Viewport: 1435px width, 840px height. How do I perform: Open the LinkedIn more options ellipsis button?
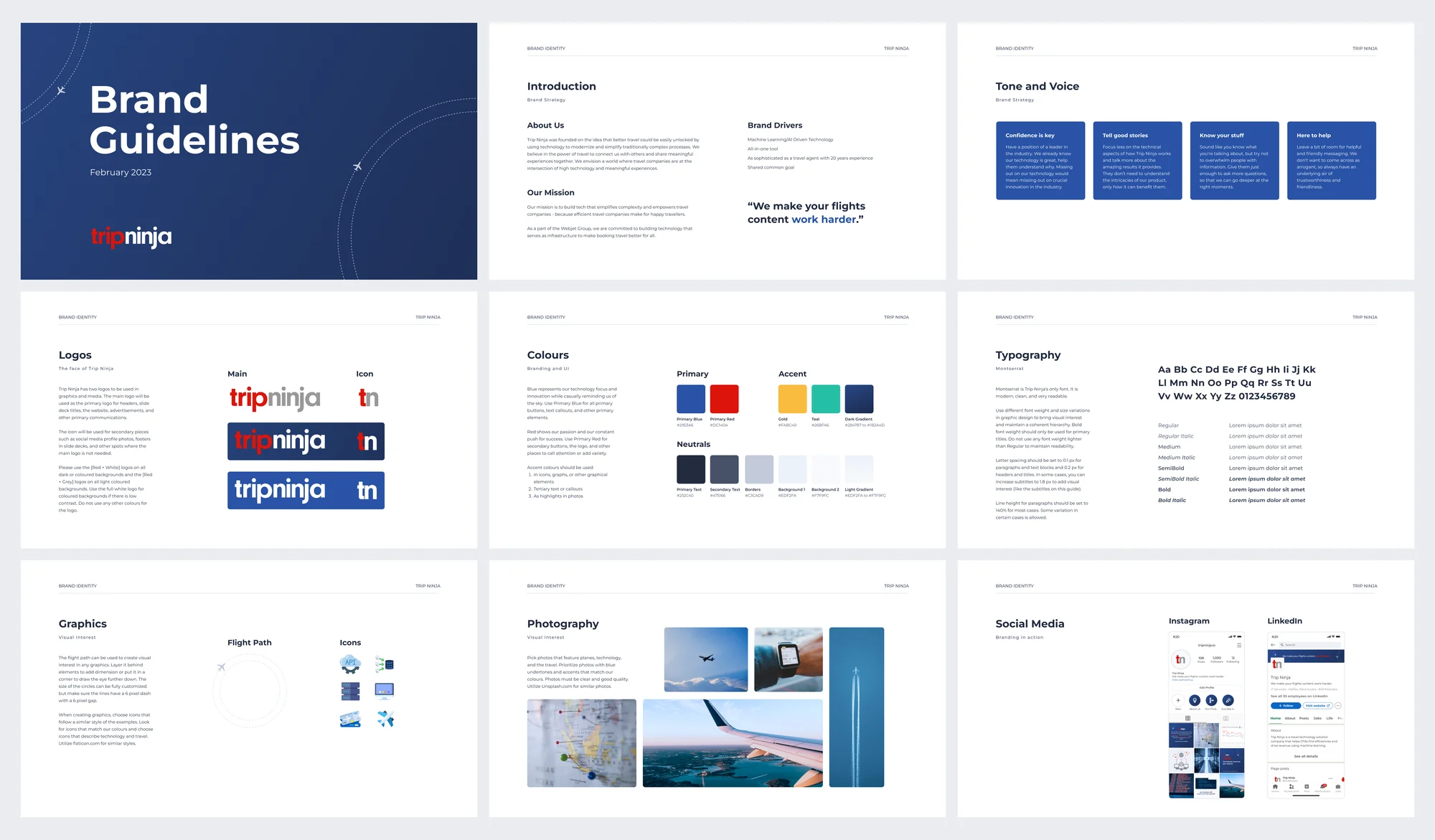pyautogui.click(x=1338, y=706)
